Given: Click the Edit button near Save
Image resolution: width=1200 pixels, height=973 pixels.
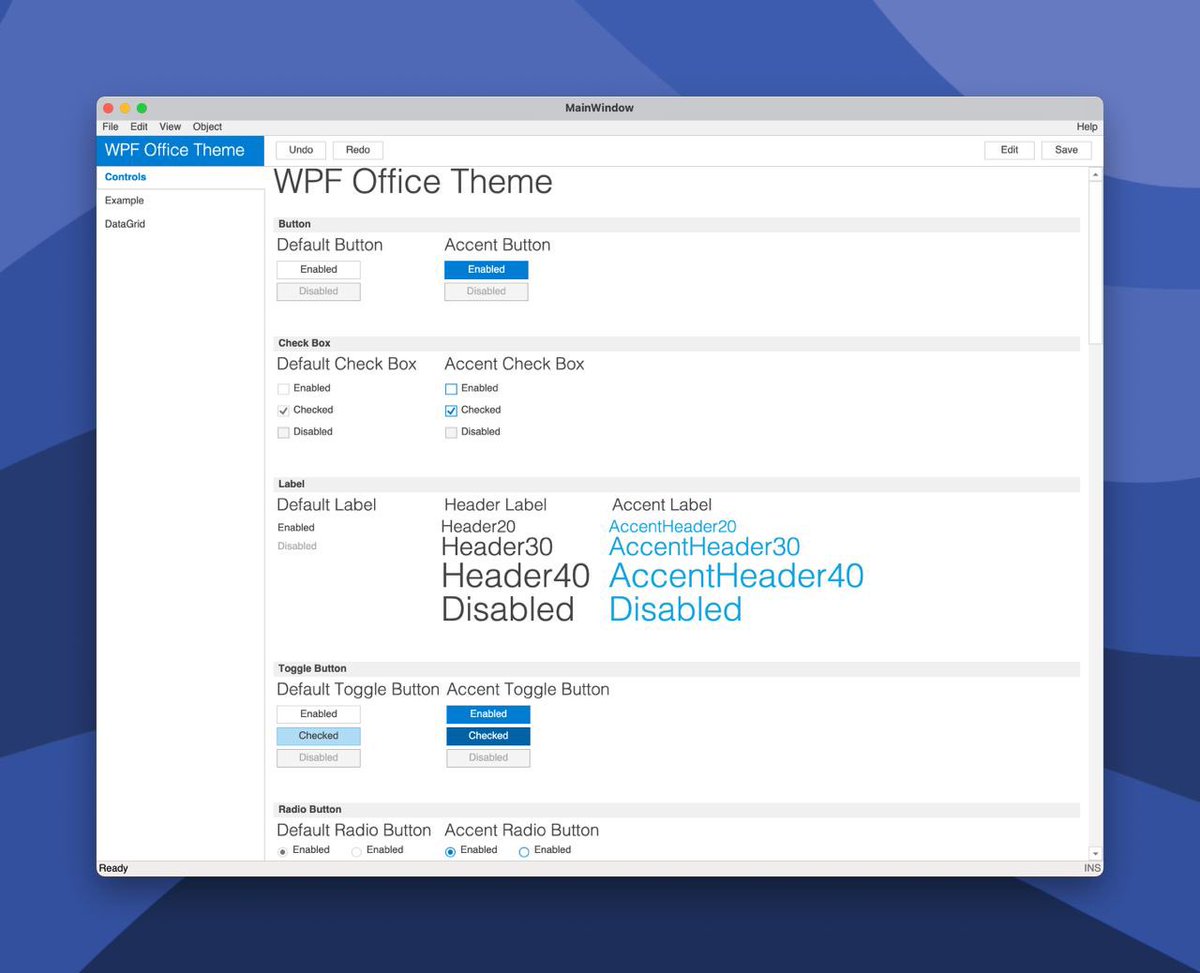Looking at the screenshot, I should (1009, 149).
